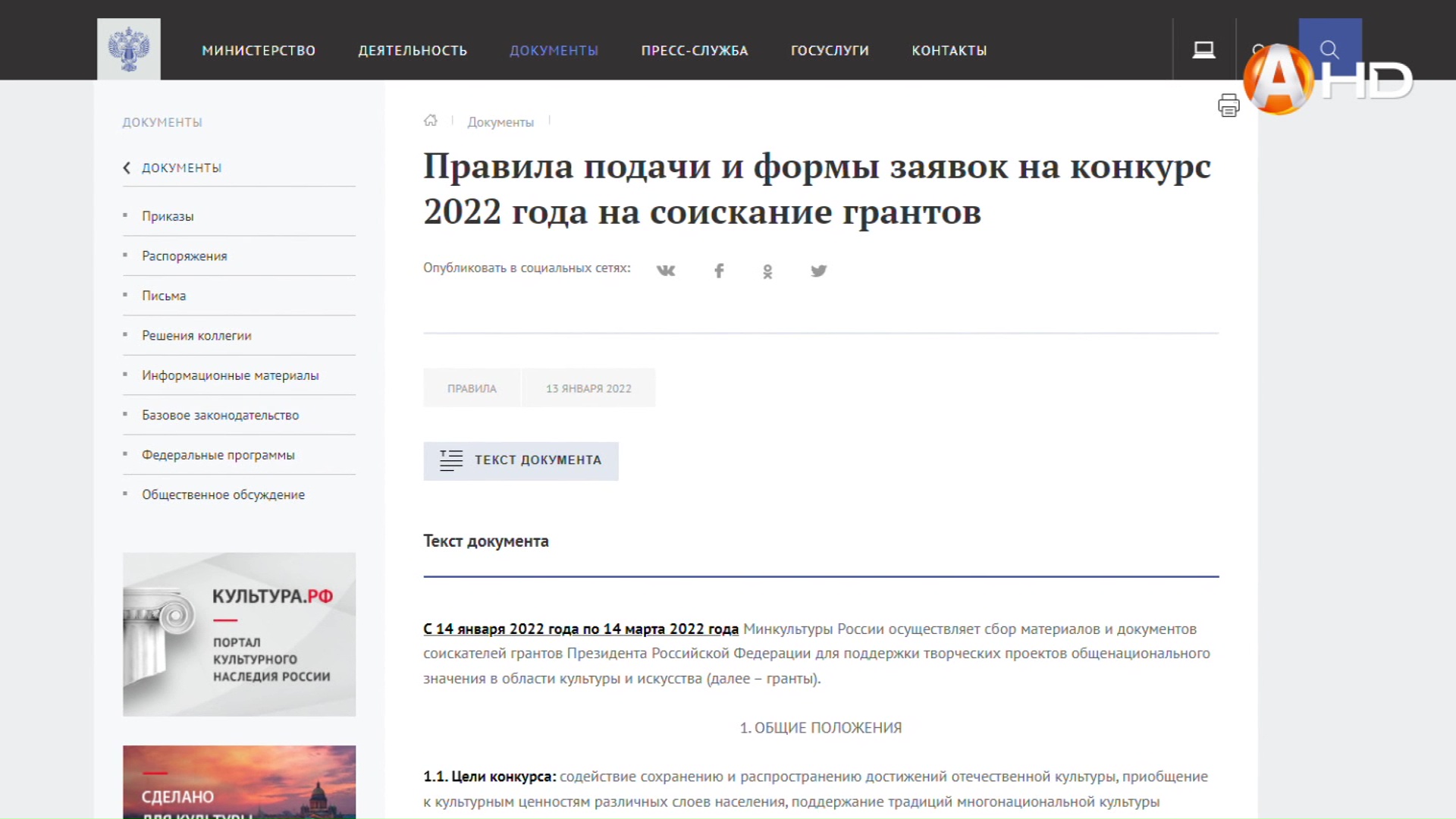This screenshot has height=819, width=1456.
Task: Open the СДЕЛАНО banner with sunset image
Action: 239,782
